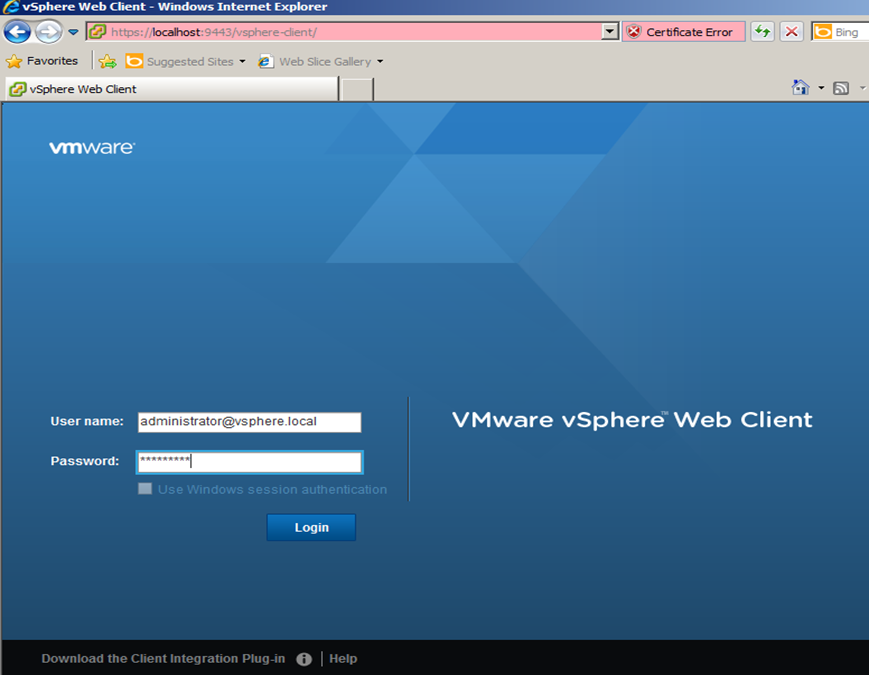Open the Favorites star button

pos(42,61)
